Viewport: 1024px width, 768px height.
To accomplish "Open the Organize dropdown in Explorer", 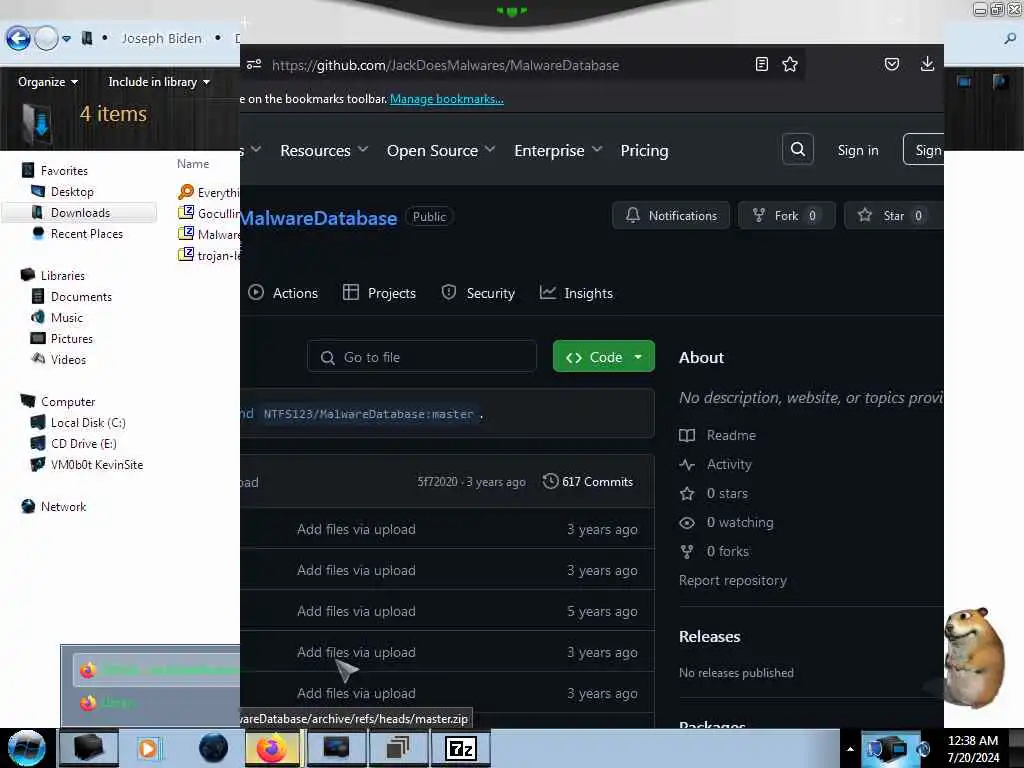I will click(48, 82).
